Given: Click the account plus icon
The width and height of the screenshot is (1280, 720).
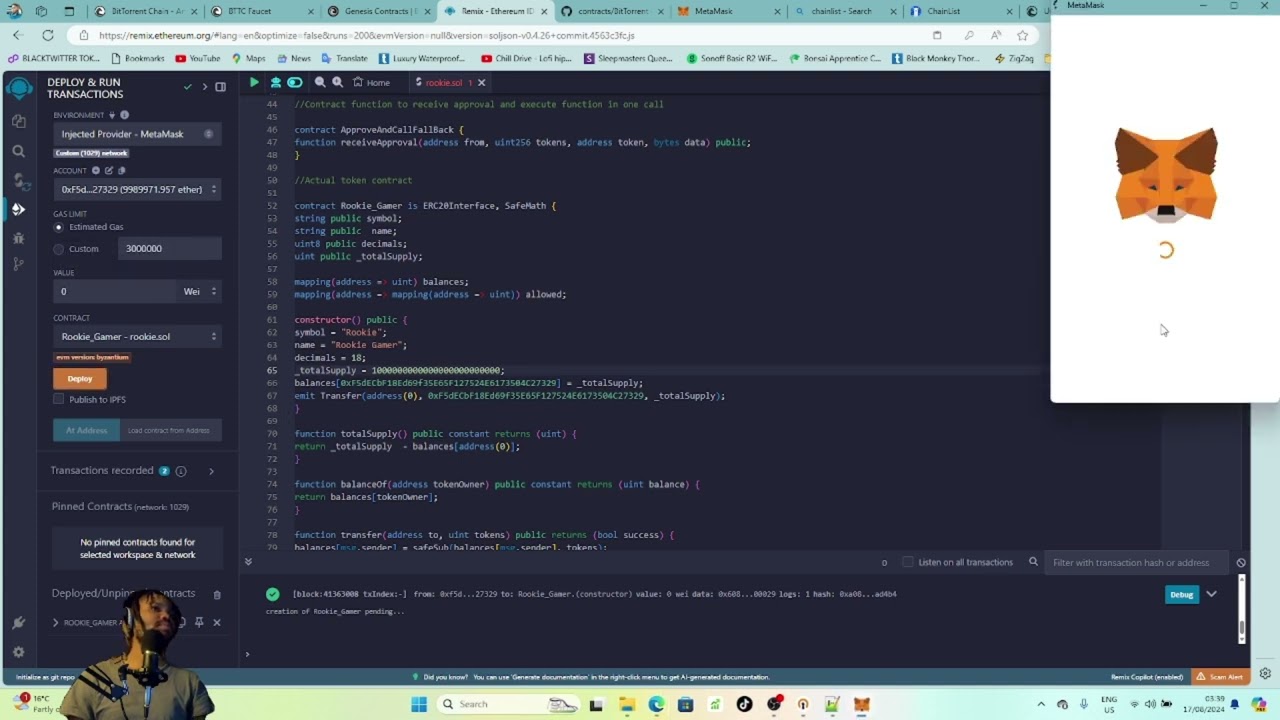Looking at the screenshot, I should (x=96, y=171).
